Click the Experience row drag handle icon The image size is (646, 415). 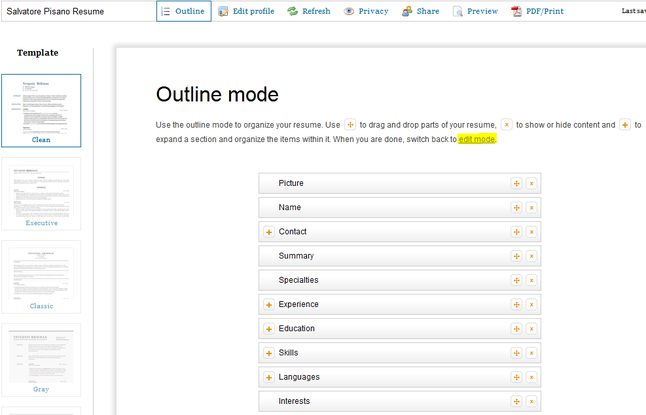pyautogui.click(x=516, y=305)
